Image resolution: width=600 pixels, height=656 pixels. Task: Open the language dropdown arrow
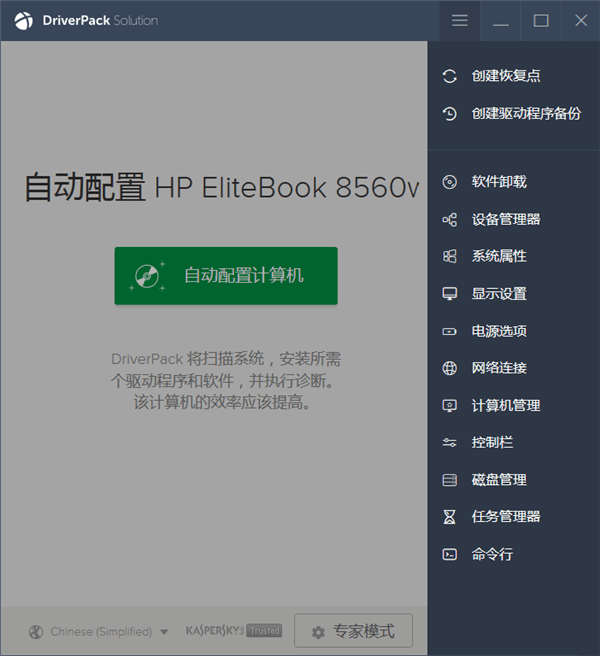[164, 632]
